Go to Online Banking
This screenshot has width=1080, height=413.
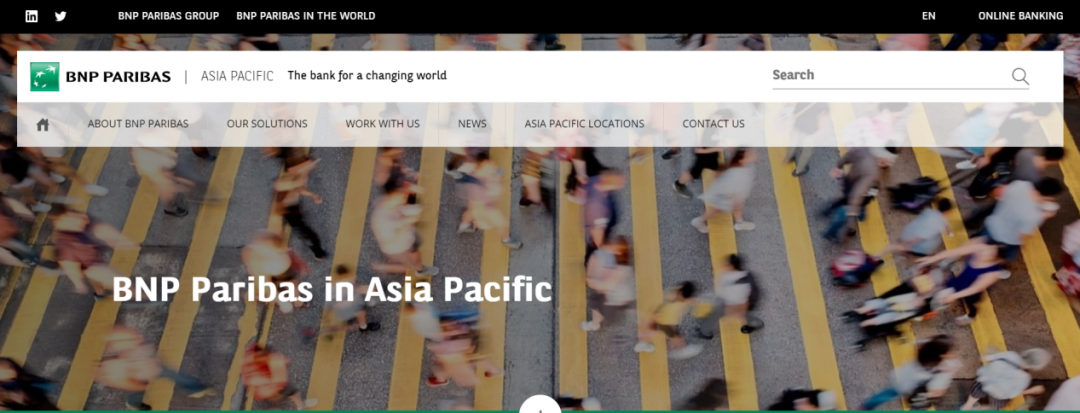[x=1021, y=16]
